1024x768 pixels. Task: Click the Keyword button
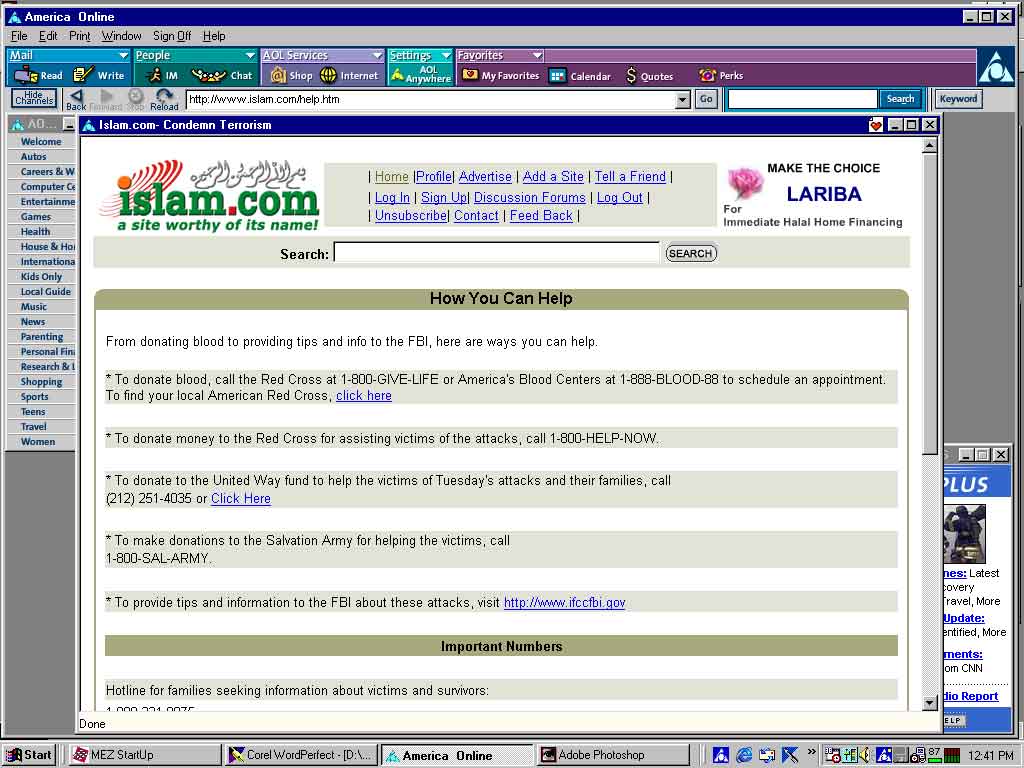[958, 99]
